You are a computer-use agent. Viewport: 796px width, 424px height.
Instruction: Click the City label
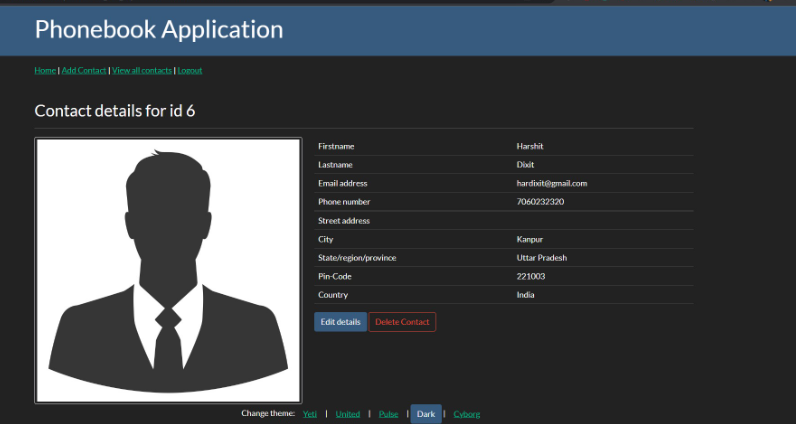pos(325,239)
